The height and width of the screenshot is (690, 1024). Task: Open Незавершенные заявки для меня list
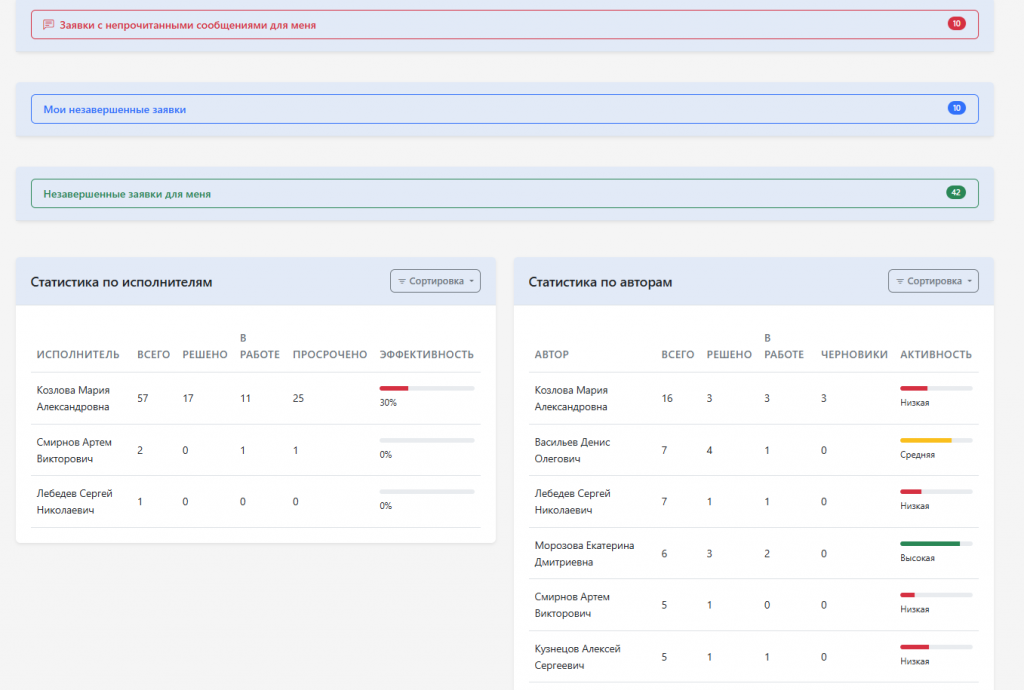pos(127,194)
